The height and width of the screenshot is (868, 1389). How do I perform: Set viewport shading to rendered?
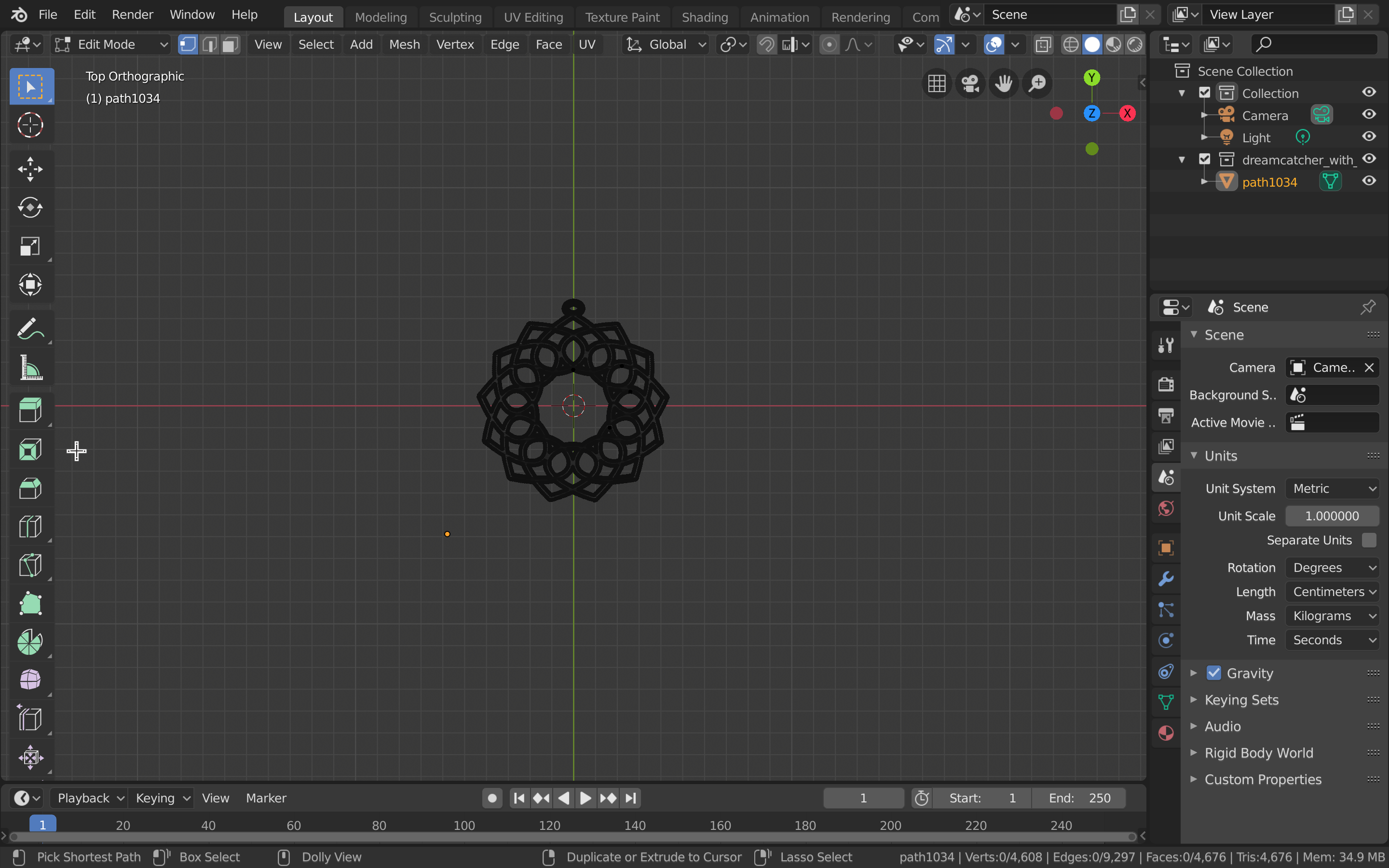[x=1135, y=44]
